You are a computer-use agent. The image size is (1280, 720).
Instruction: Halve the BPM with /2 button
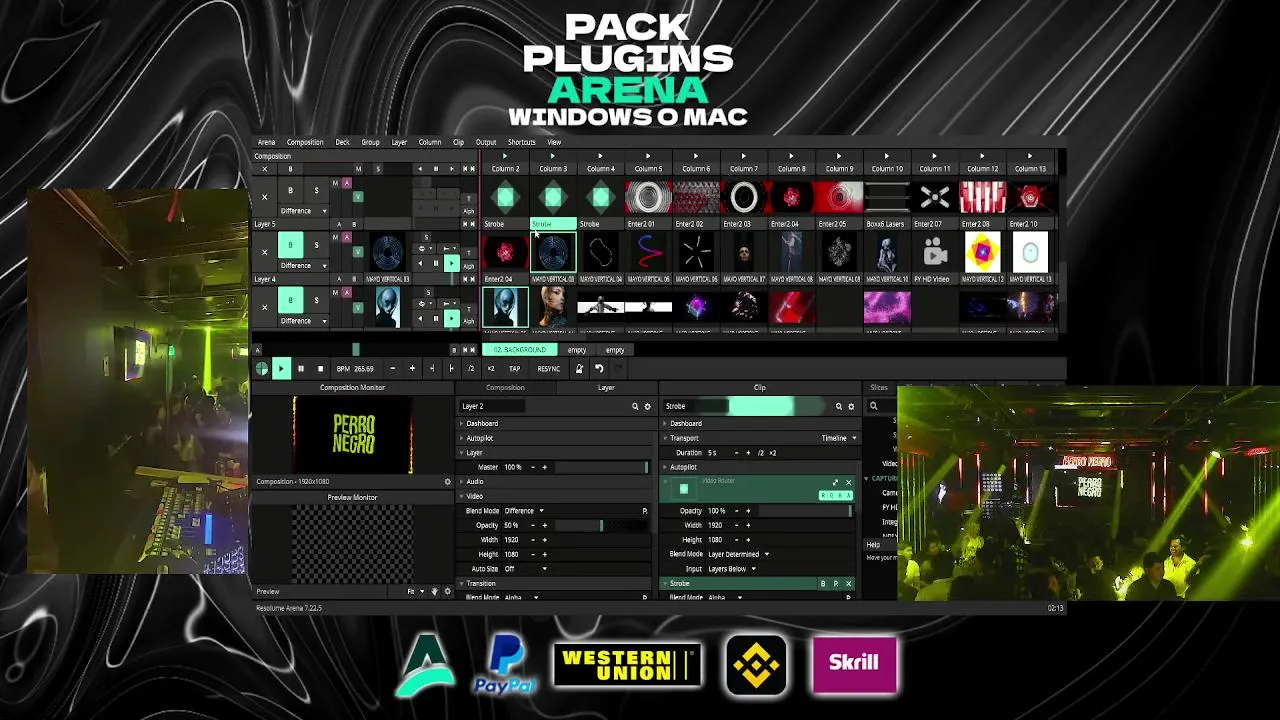(x=471, y=369)
